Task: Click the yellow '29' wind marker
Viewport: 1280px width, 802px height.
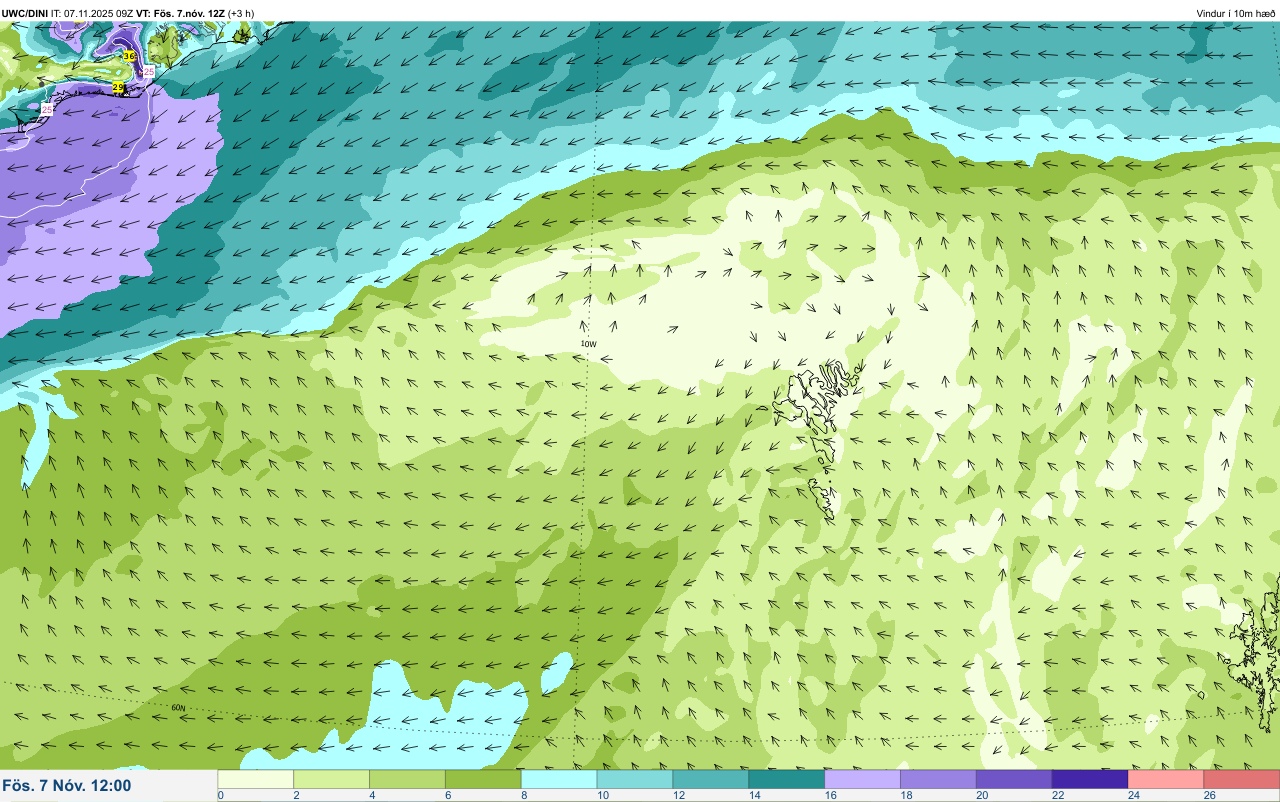Action: [x=118, y=89]
